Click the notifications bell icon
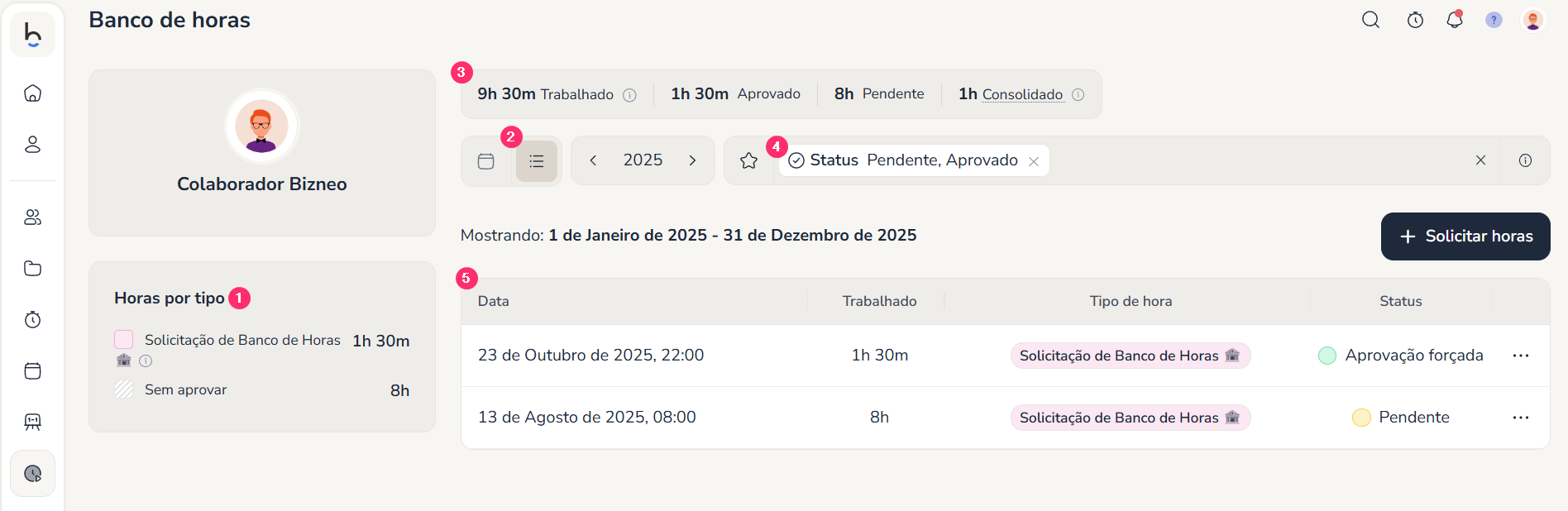Screen dimensions: 1568x511 (x=1454, y=20)
